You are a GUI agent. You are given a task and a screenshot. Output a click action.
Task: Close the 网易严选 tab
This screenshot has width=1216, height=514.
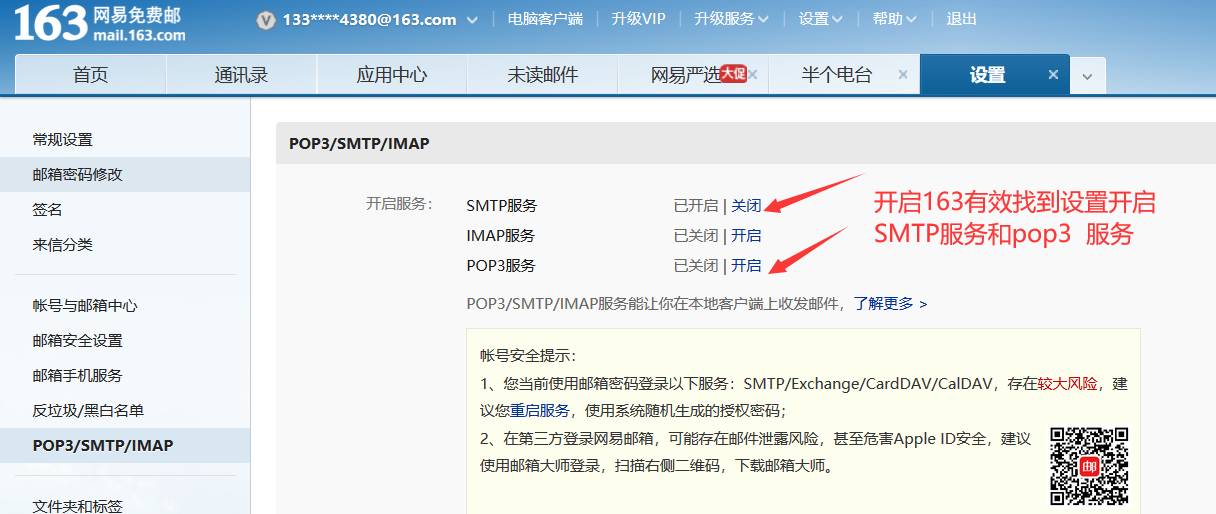(x=753, y=75)
